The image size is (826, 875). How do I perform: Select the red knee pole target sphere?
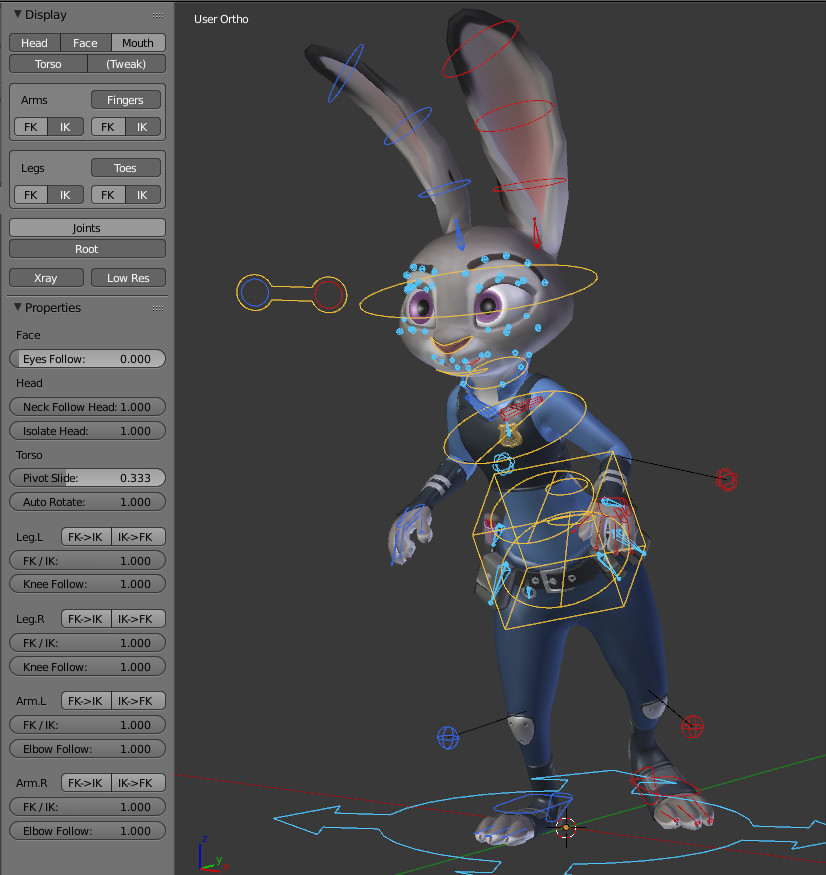click(x=692, y=727)
